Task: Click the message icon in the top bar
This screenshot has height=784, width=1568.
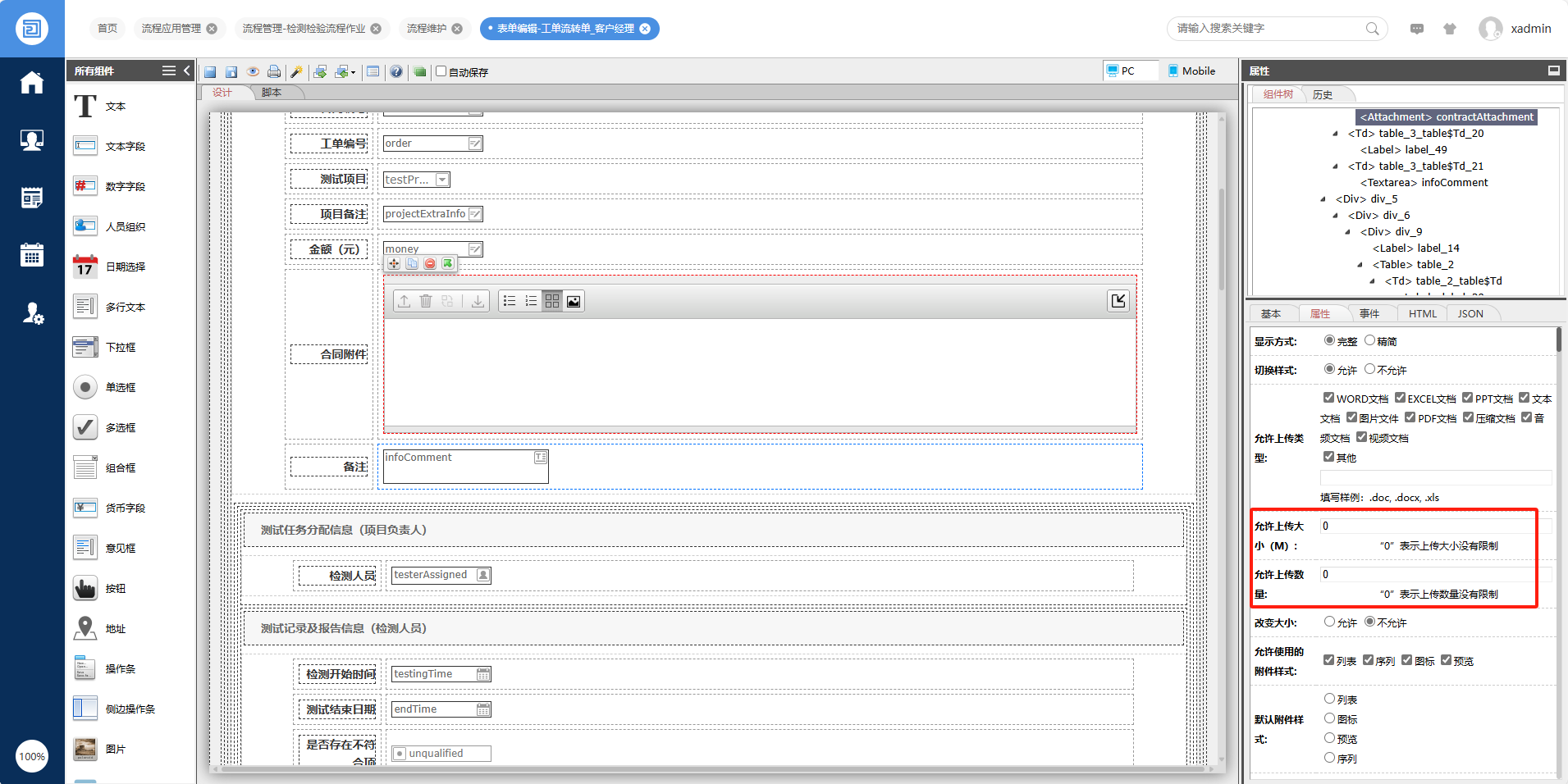Action: [1417, 29]
